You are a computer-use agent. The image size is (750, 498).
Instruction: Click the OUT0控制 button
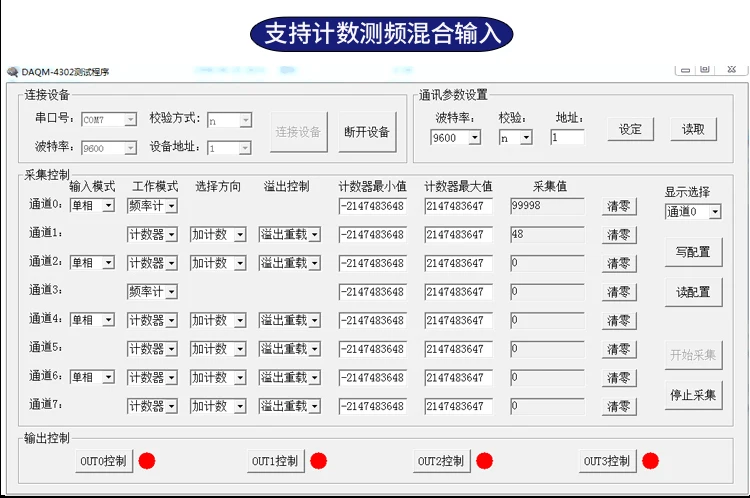(104, 461)
